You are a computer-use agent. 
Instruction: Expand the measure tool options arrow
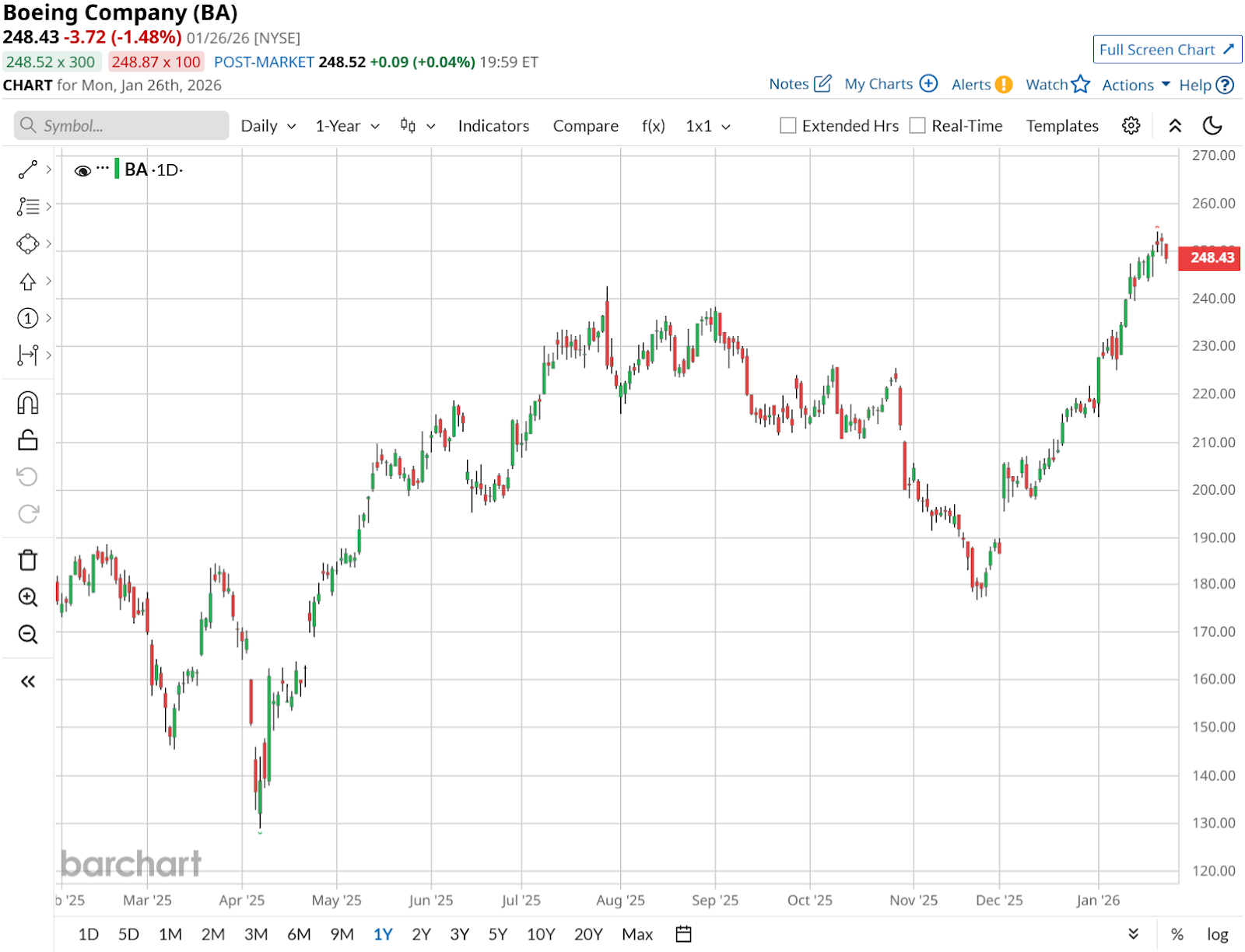click(x=48, y=355)
